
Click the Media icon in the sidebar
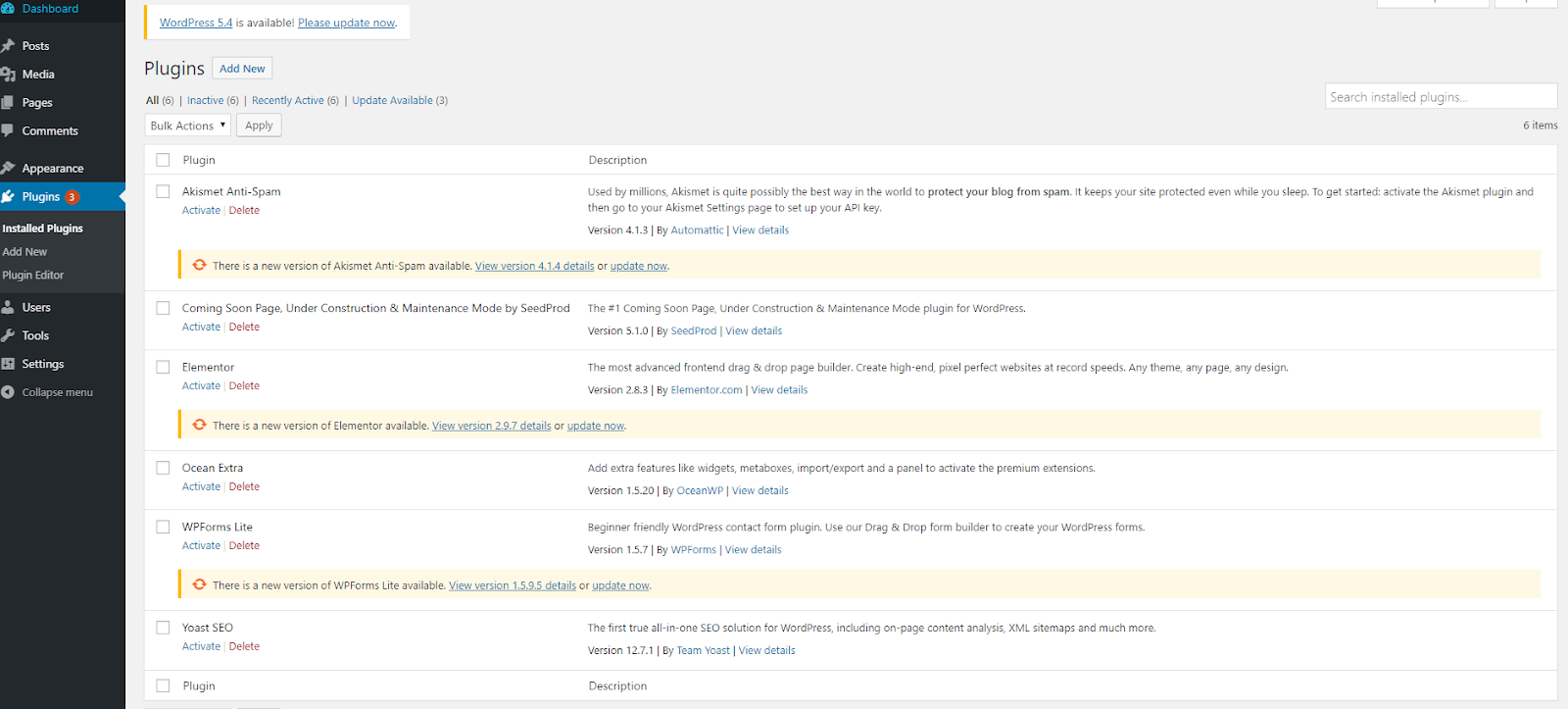[x=8, y=75]
